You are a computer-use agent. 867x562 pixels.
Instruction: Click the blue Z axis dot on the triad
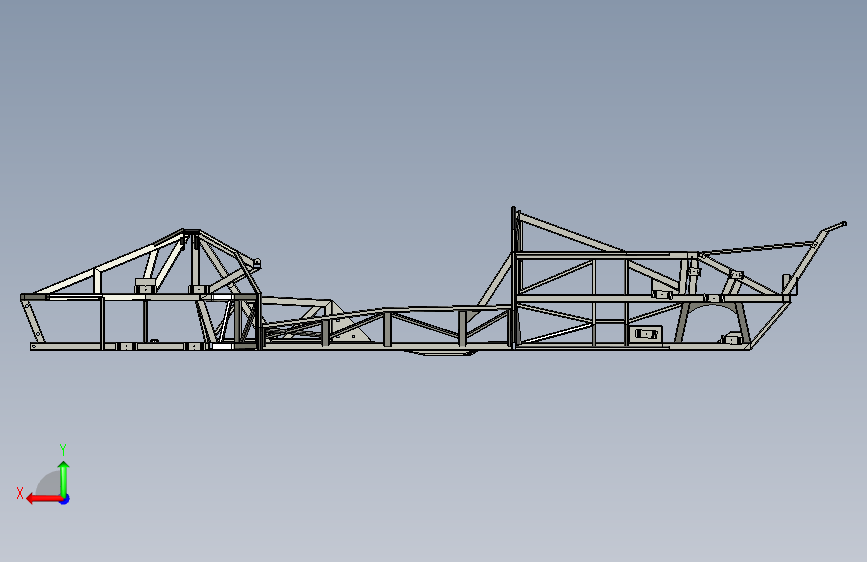pyautogui.click(x=65, y=499)
